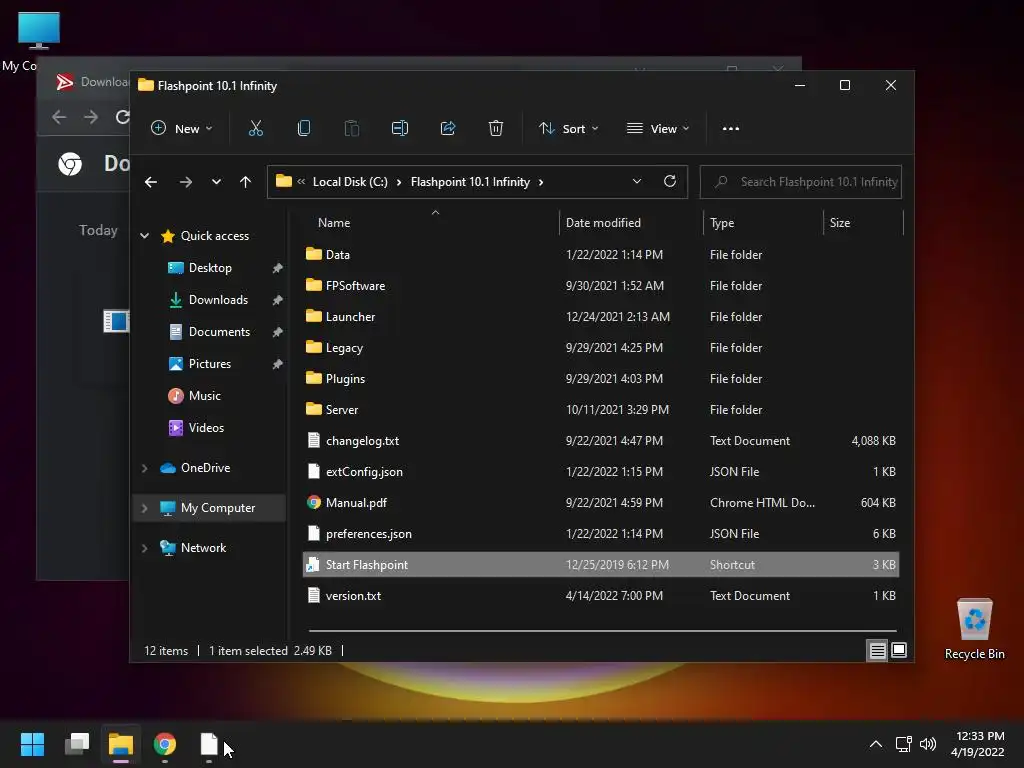Open Music in navigation pane
The width and height of the screenshot is (1024, 768).
pos(204,396)
